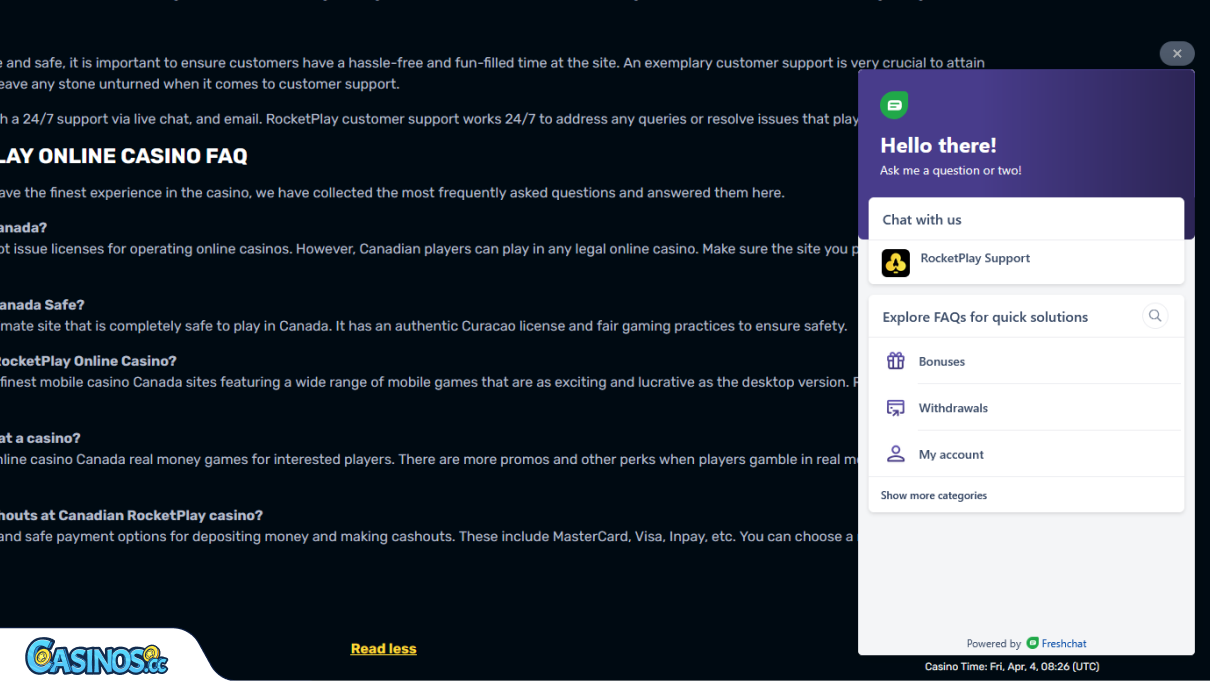Viewport: 1210px width, 681px height.
Task: Click the 'RocketPlay Online Casino?' question
Action: pos(88,361)
